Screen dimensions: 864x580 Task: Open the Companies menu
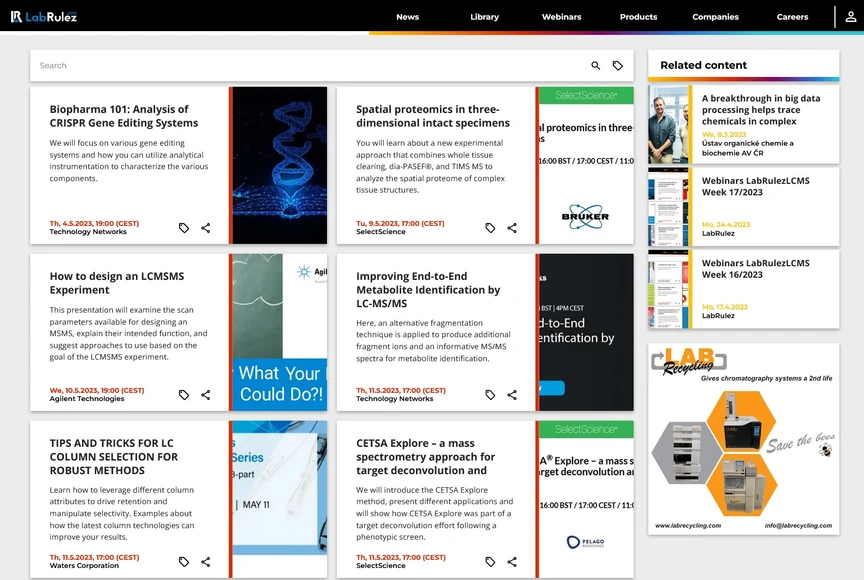click(x=715, y=17)
